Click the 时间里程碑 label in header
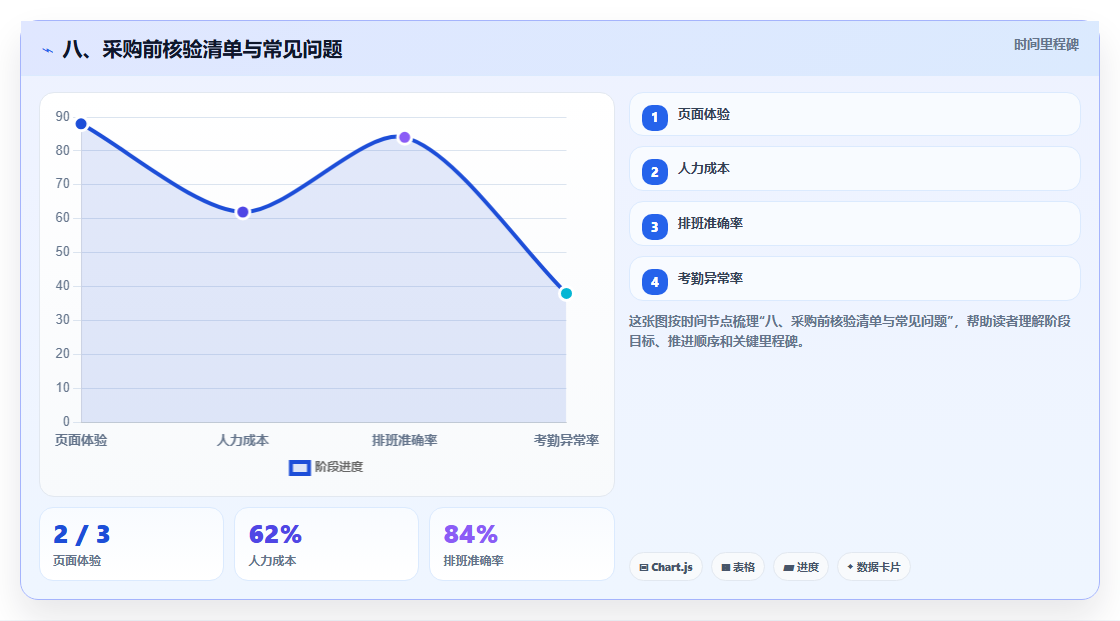This screenshot has width=1120, height=621. 1046,44
